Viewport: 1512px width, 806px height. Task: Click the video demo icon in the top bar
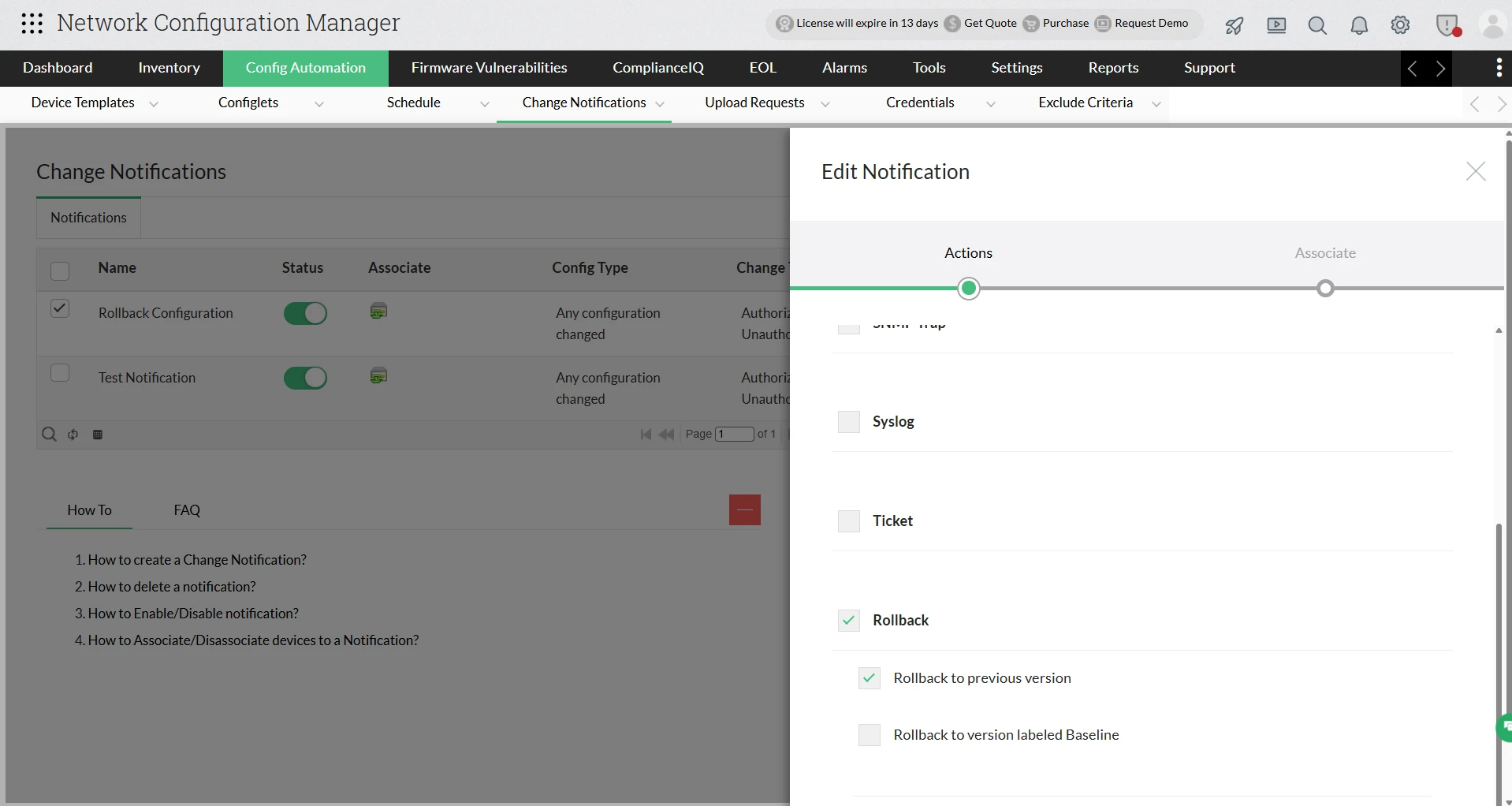[1276, 25]
